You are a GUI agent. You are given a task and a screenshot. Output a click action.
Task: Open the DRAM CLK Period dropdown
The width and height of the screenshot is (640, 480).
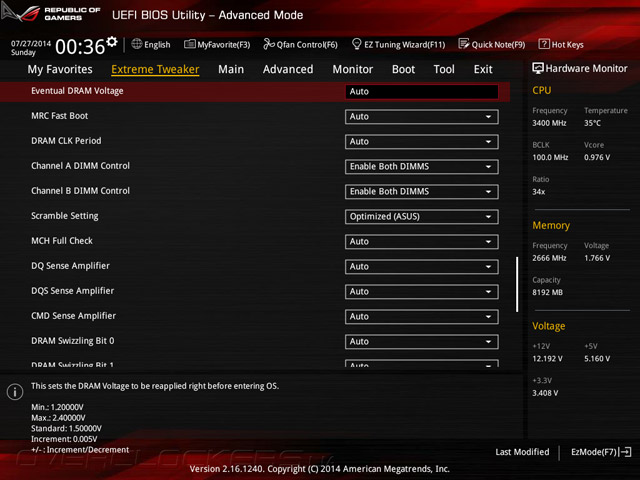422,142
